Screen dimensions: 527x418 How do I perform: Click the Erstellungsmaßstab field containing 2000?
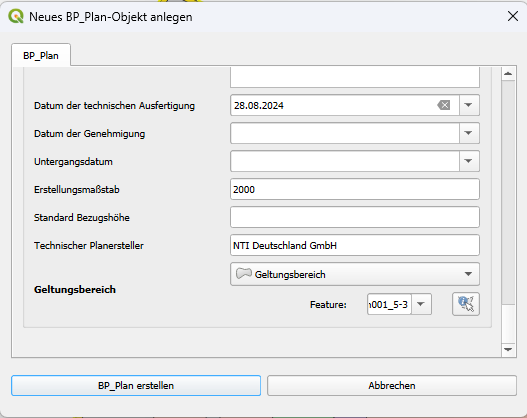[355, 189]
